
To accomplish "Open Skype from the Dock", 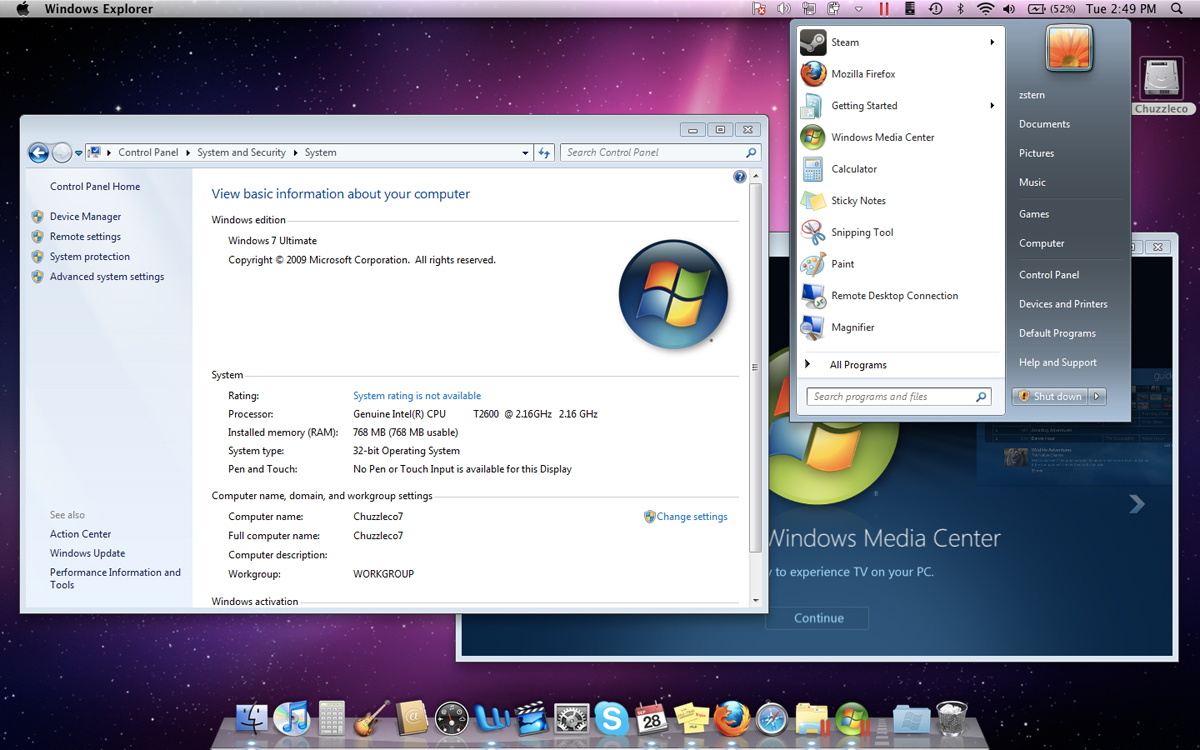I will 611,719.
